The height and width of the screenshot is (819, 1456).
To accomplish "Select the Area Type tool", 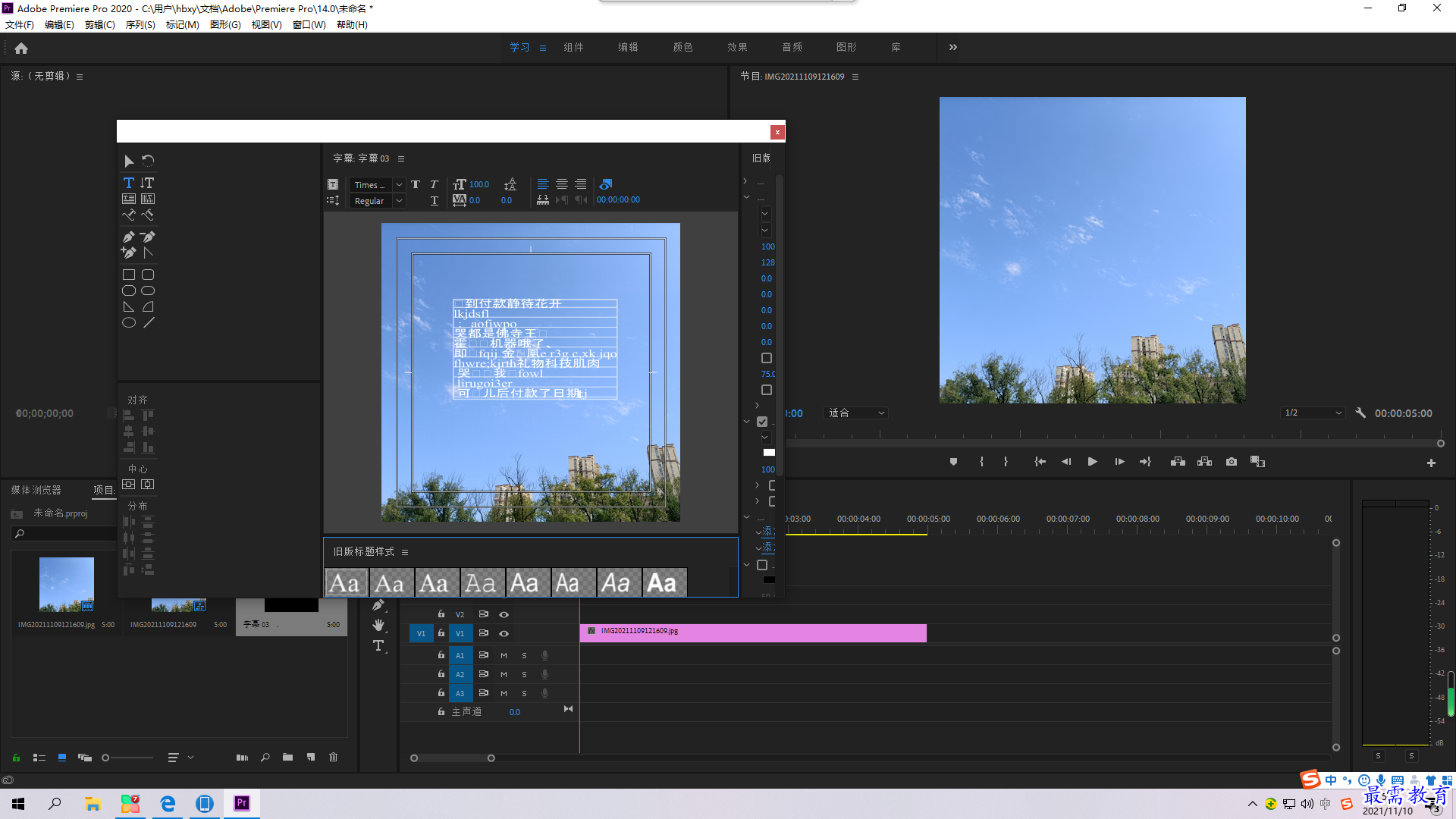I will point(129,199).
